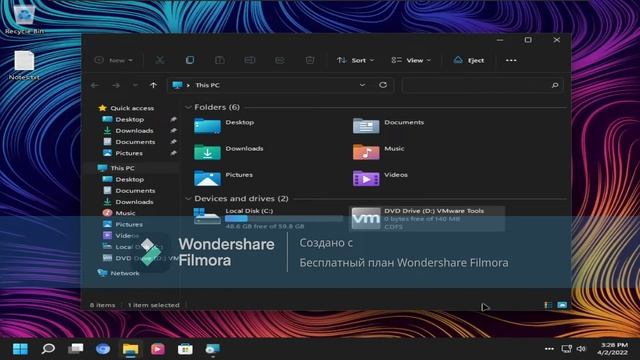
Task: Open Task View on taskbar
Action: 76,349
